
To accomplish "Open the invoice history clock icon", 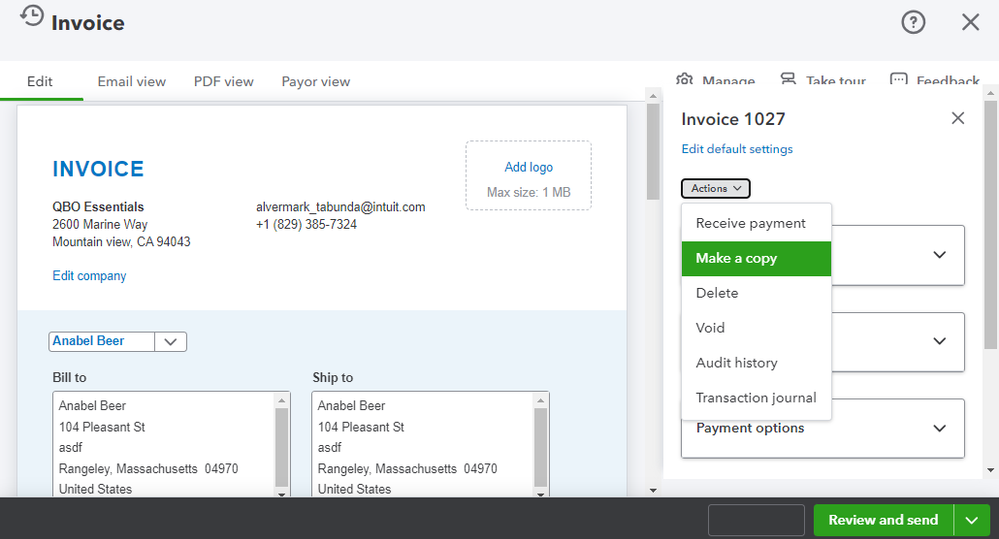I will (x=31, y=16).
